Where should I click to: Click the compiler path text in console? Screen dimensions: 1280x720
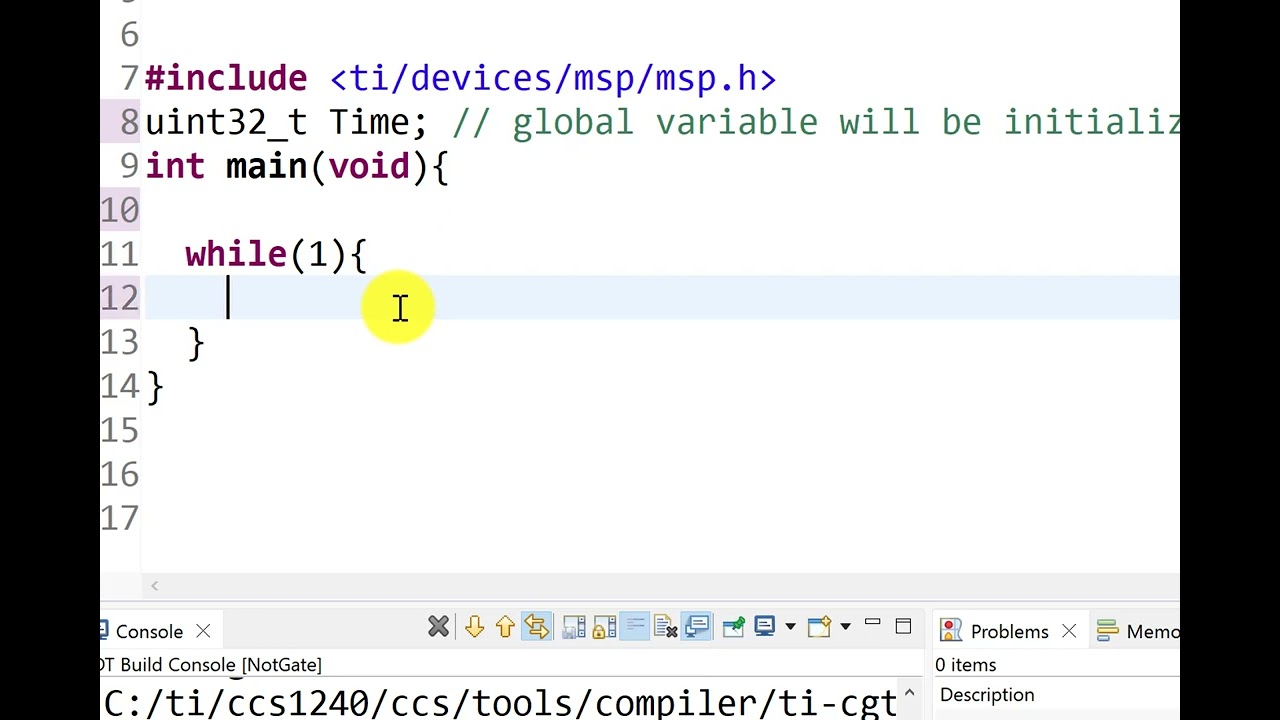(500, 703)
